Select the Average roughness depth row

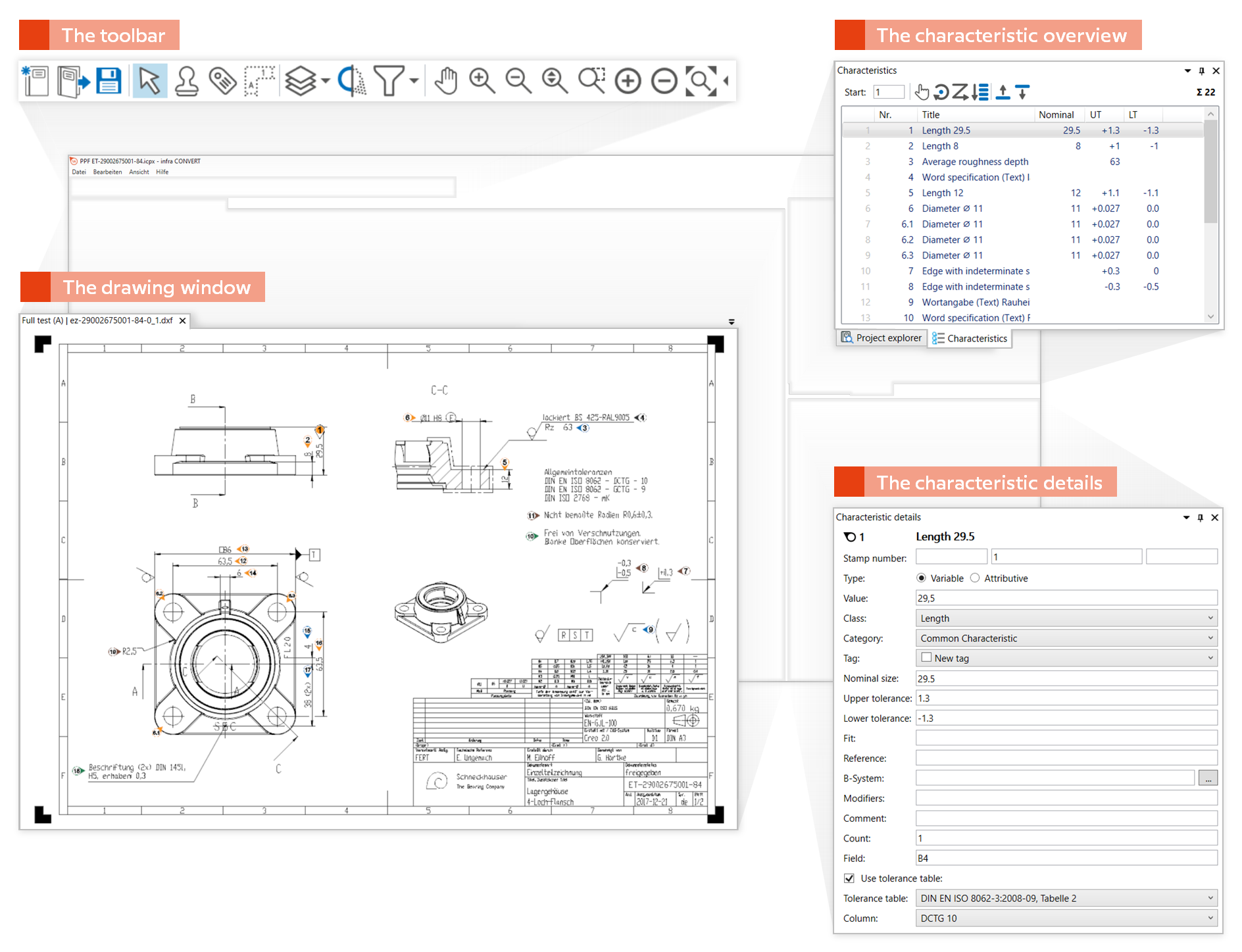974,162
